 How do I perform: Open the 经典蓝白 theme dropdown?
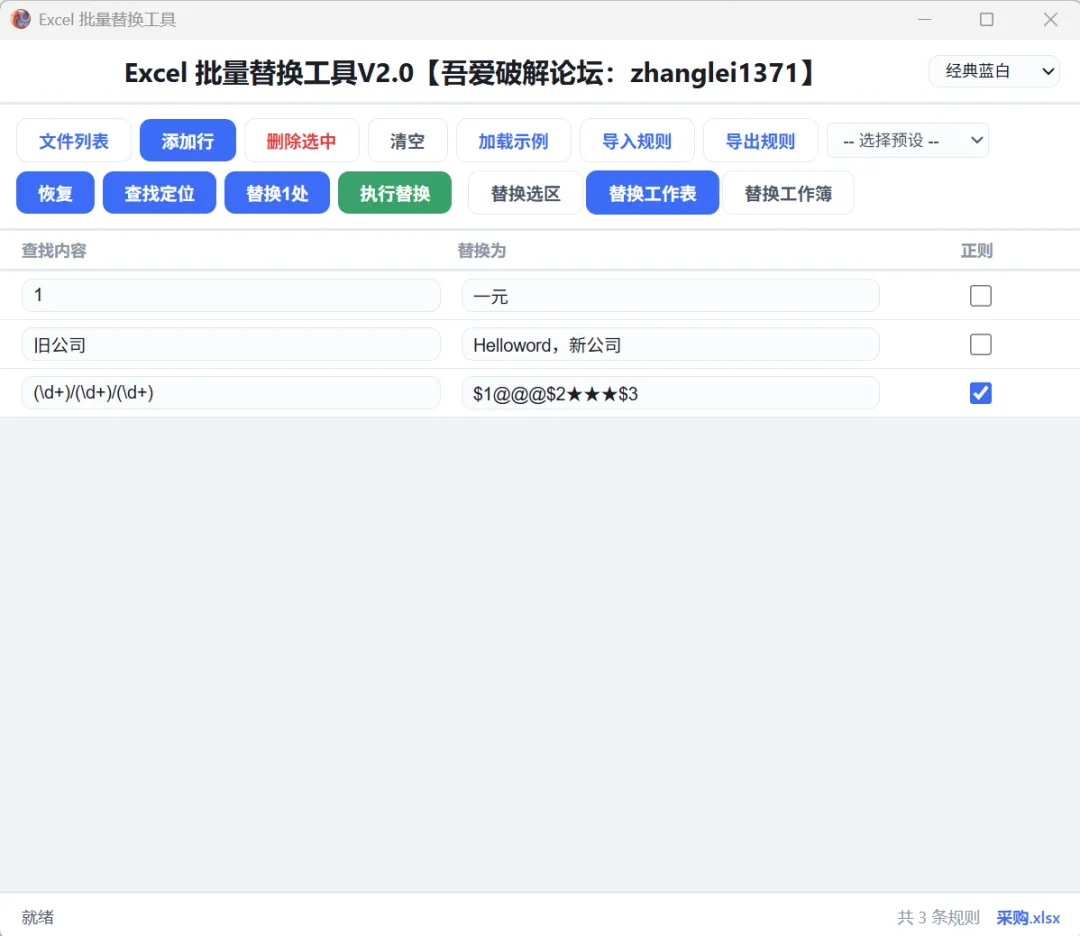click(x=994, y=71)
